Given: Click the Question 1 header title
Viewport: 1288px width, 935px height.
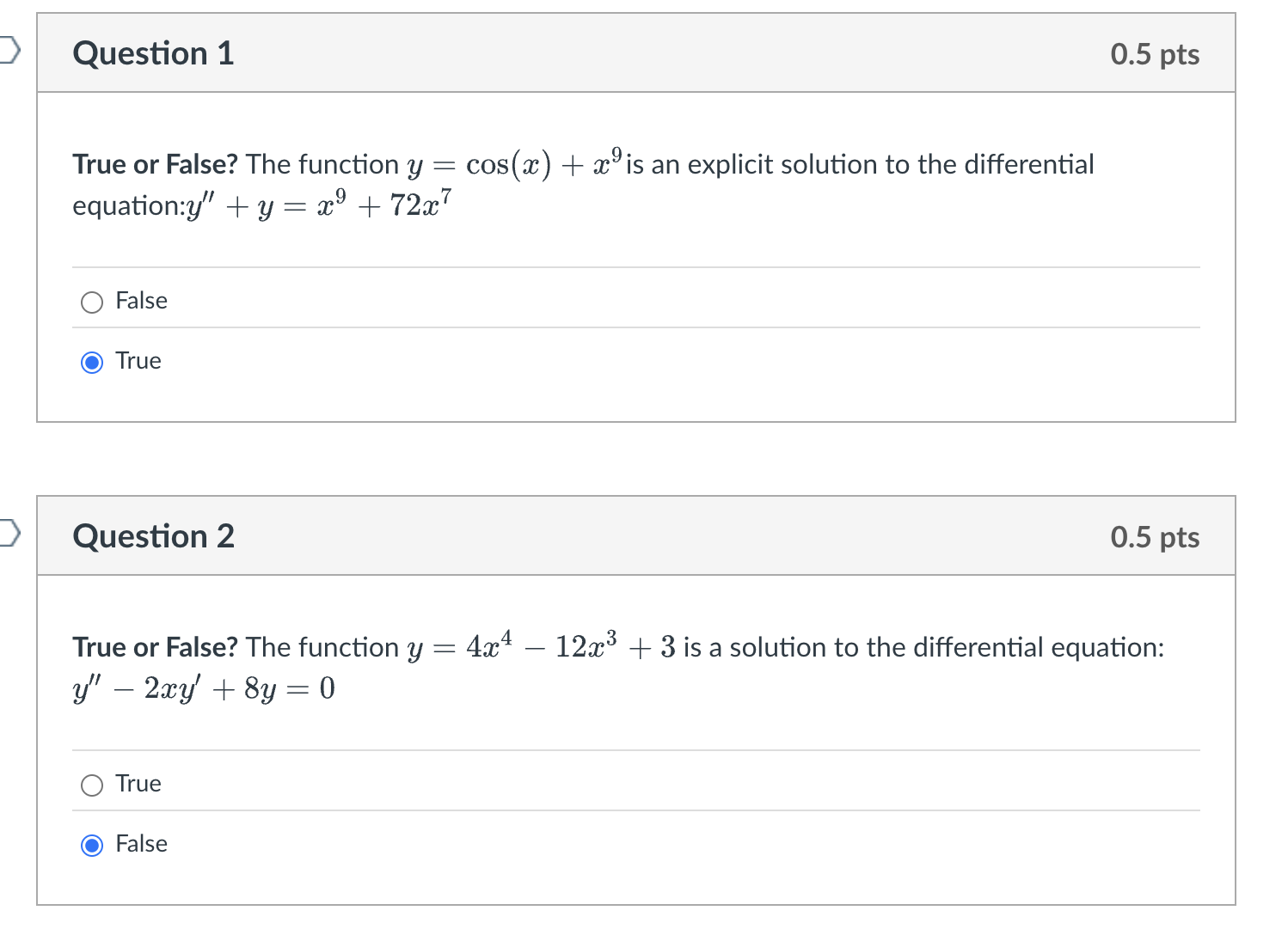Looking at the screenshot, I should pos(153,53).
